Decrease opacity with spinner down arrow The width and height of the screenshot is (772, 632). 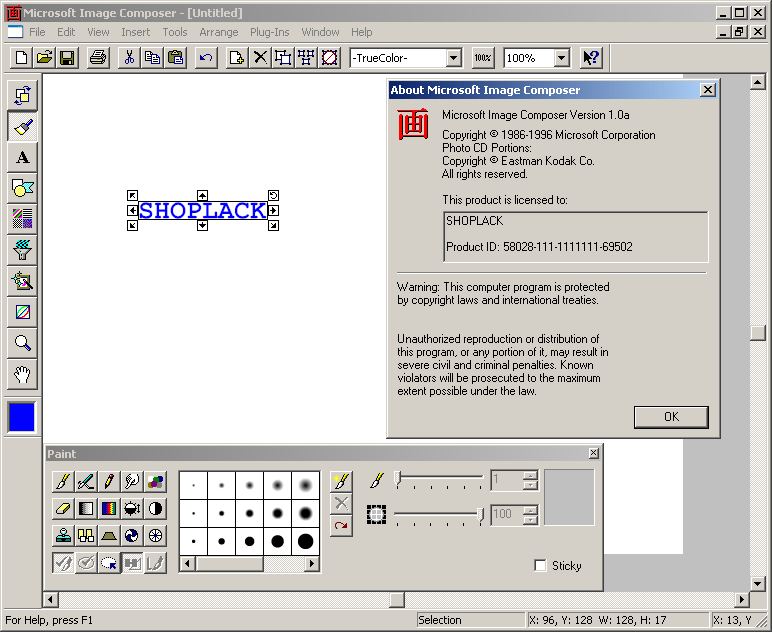coord(530,519)
